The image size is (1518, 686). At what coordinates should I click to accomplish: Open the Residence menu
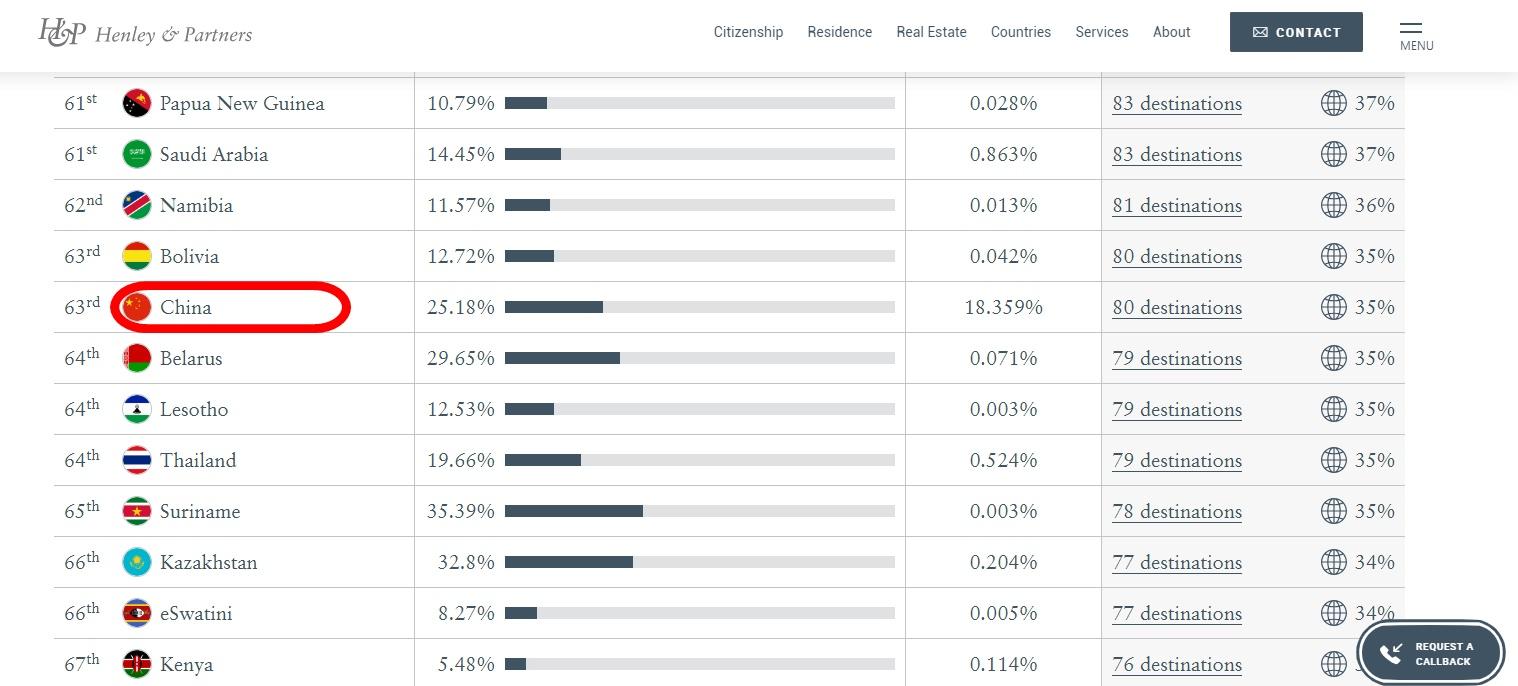coord(839,32)
